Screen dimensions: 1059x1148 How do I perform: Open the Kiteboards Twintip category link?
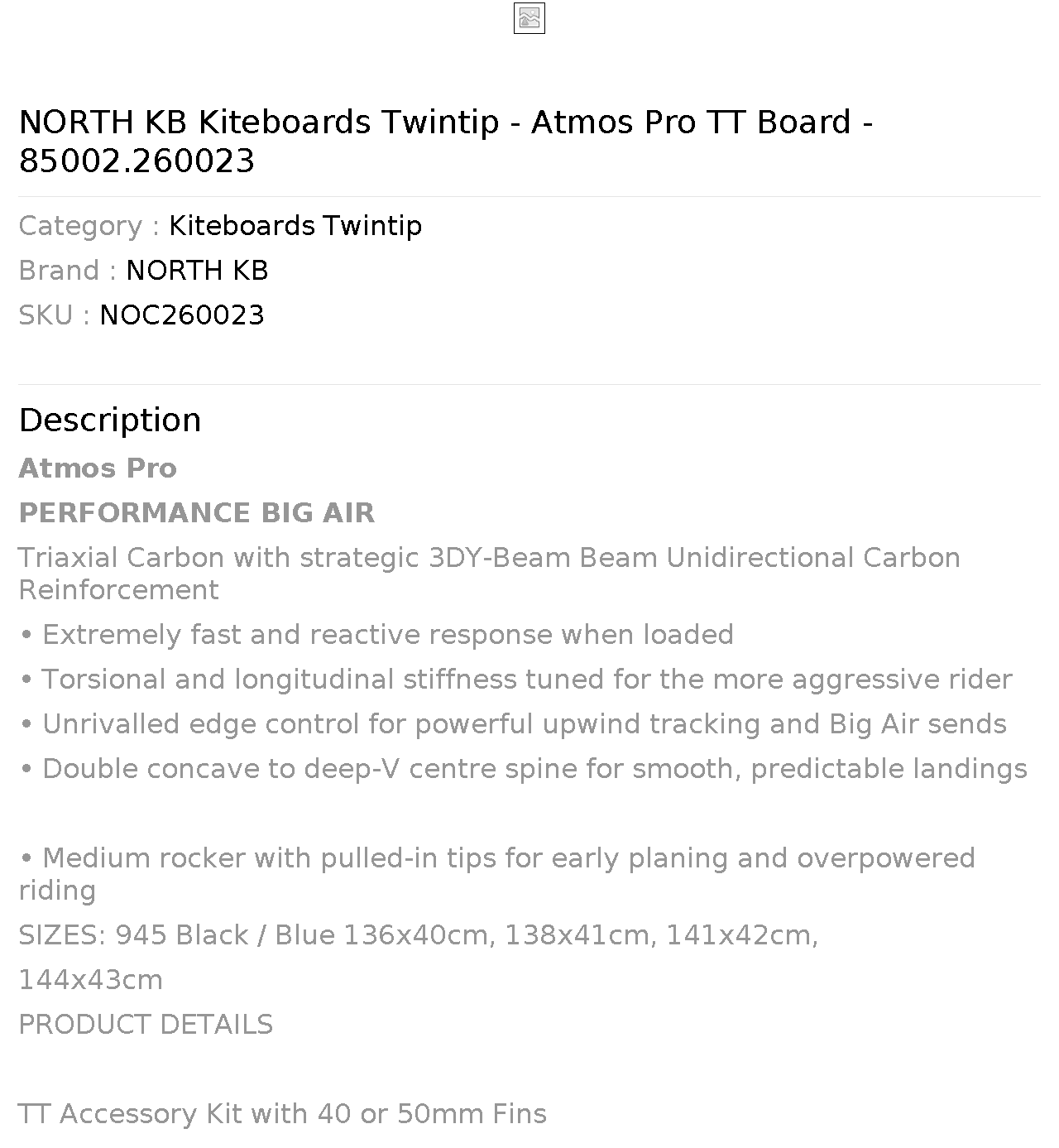click(x=295, y=226)
